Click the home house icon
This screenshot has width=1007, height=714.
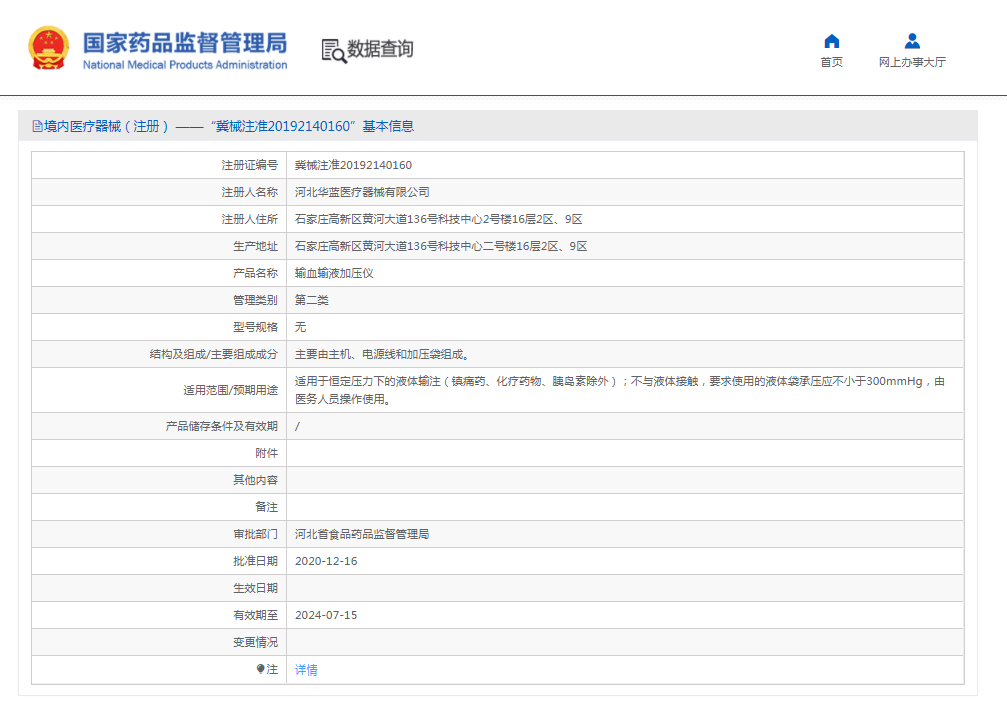(831, 41)
